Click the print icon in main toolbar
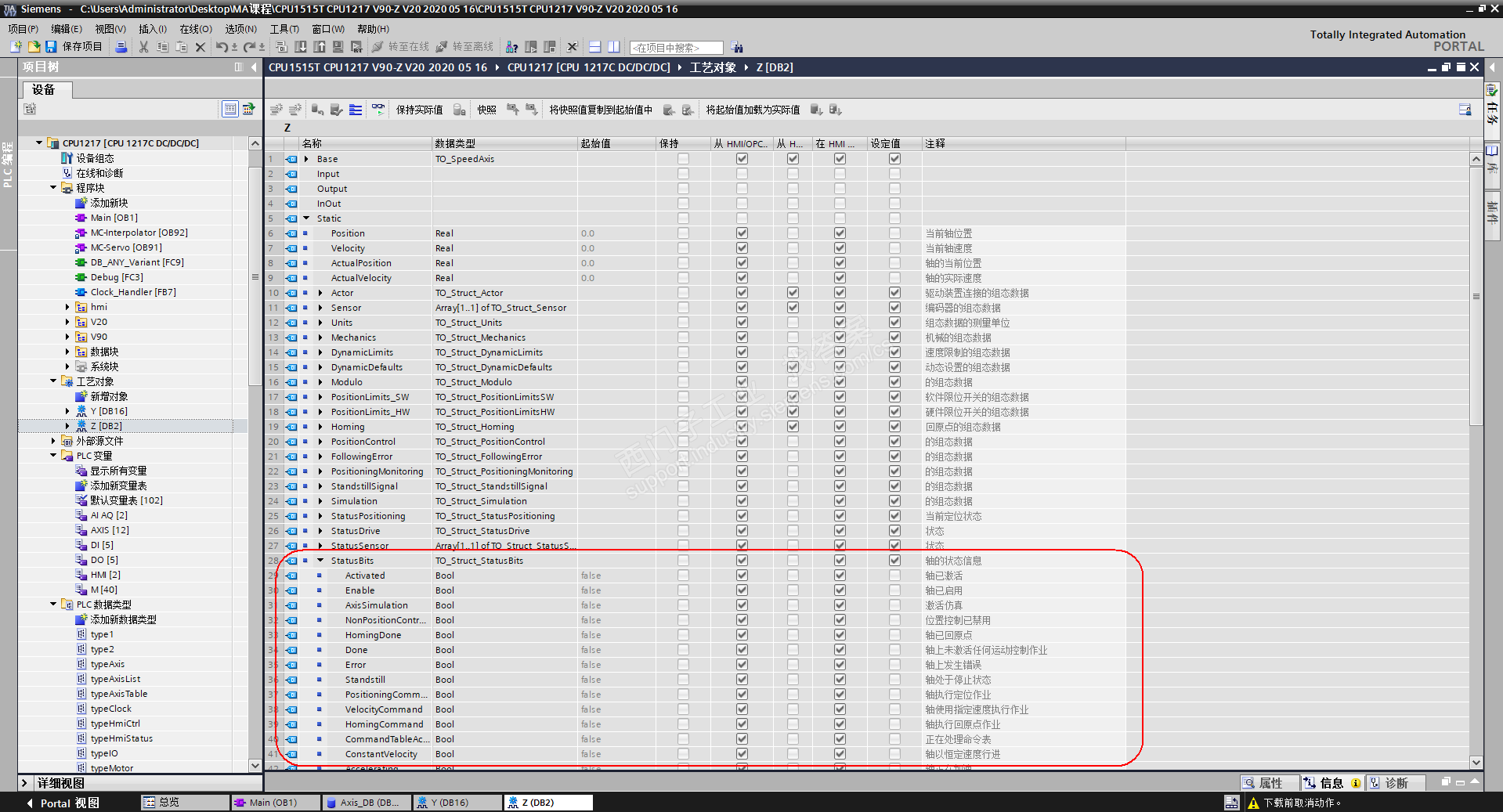Screen dimensions: 1503x812 pyautogui.click(x=121, y=47)
